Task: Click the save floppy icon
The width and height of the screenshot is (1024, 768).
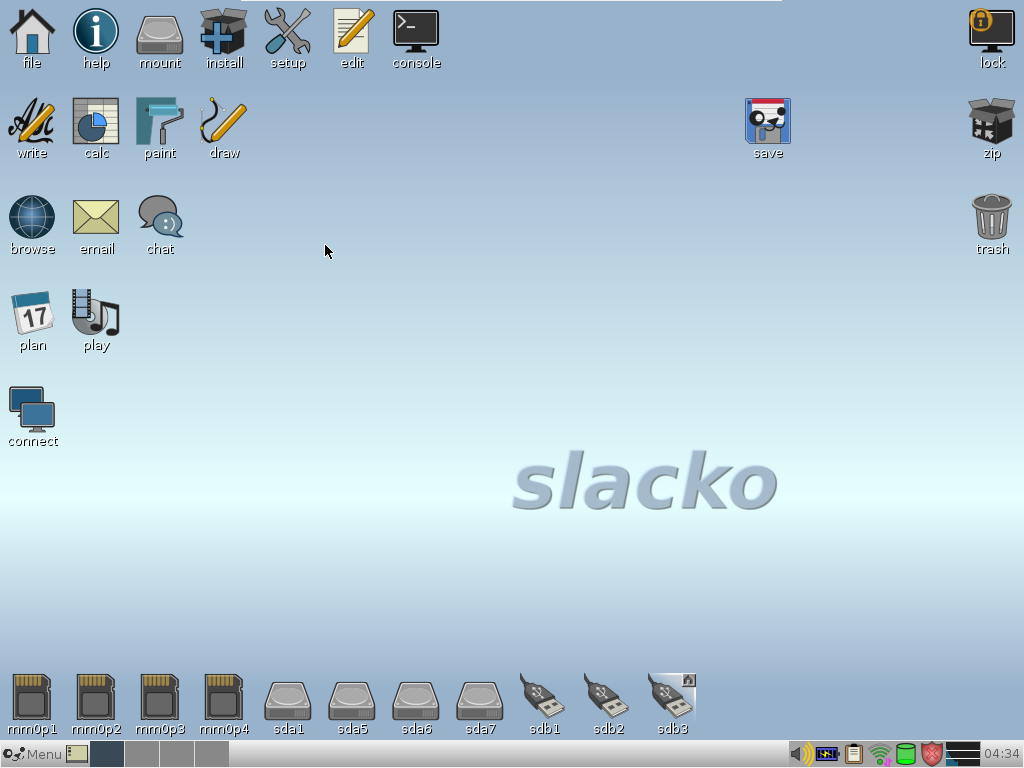Action: tap(768, 121)
